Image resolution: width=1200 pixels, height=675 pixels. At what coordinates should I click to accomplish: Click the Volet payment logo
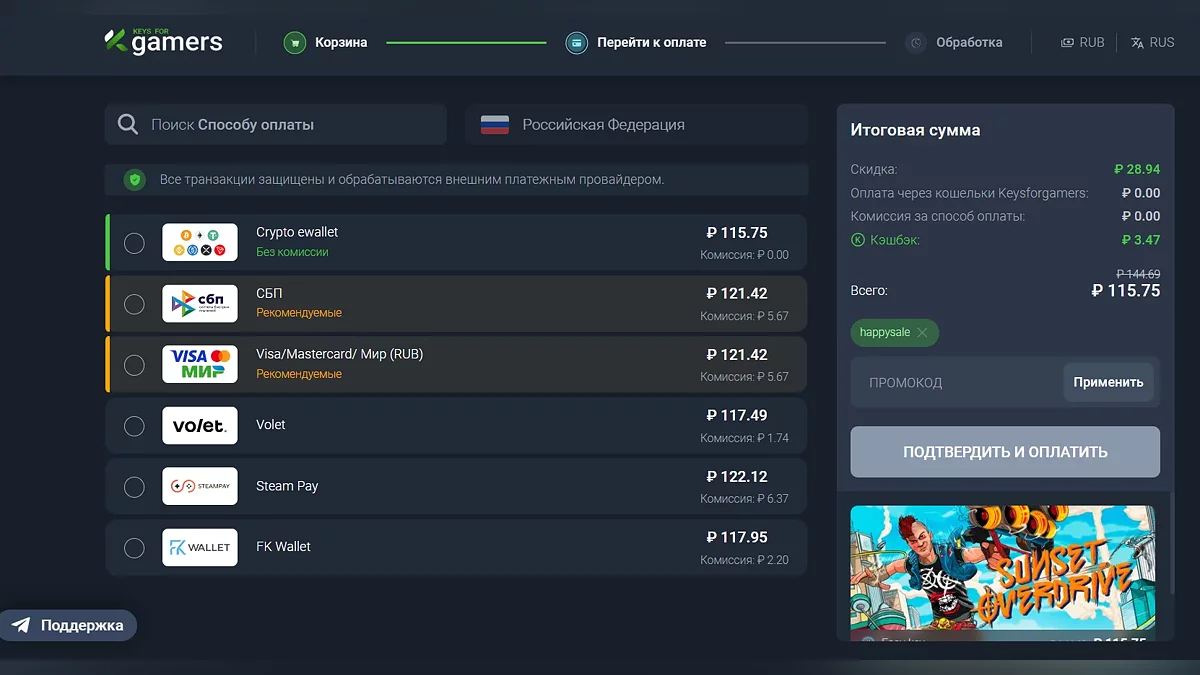pos(200,426)
